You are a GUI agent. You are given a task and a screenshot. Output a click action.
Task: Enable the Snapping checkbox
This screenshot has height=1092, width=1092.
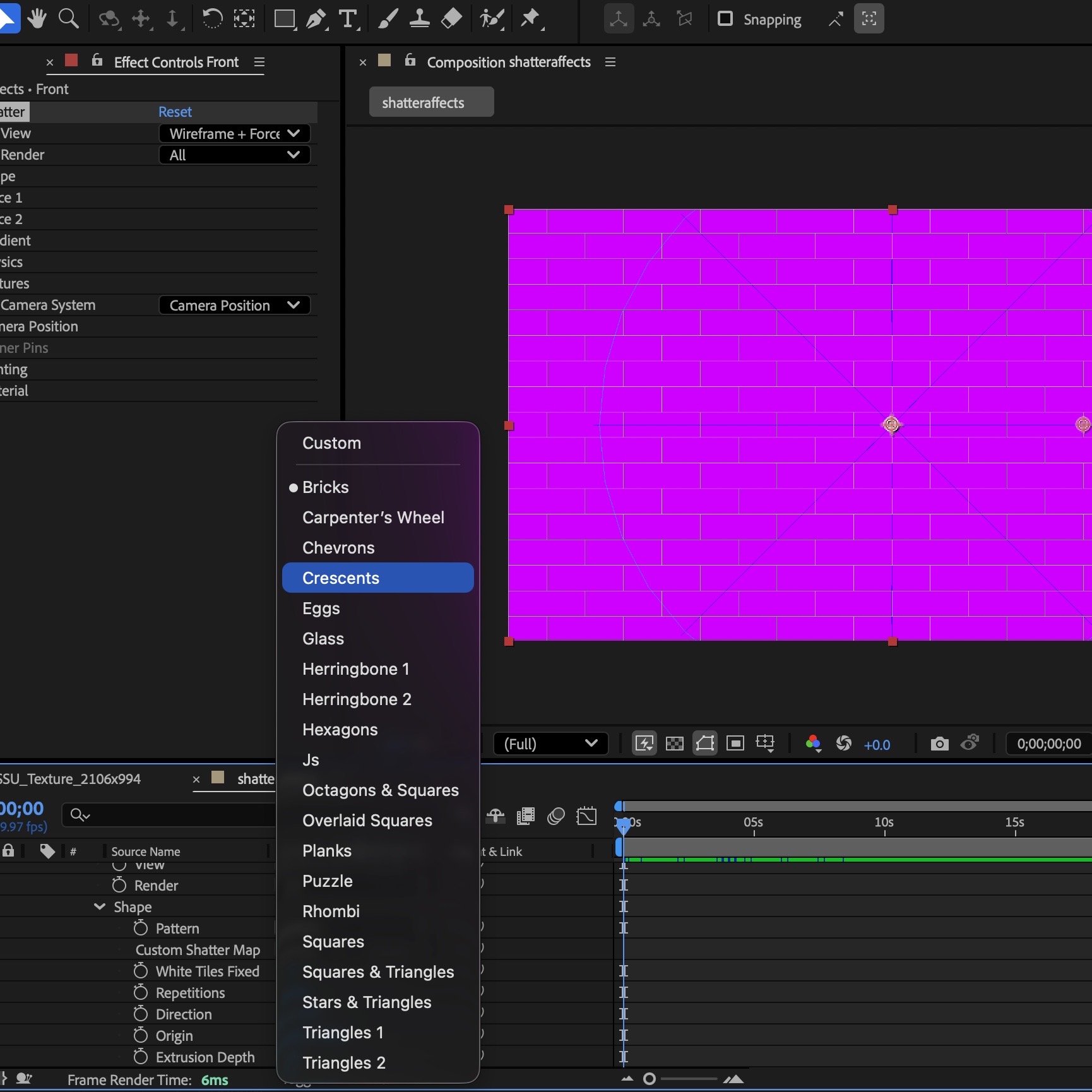point(725,19)
